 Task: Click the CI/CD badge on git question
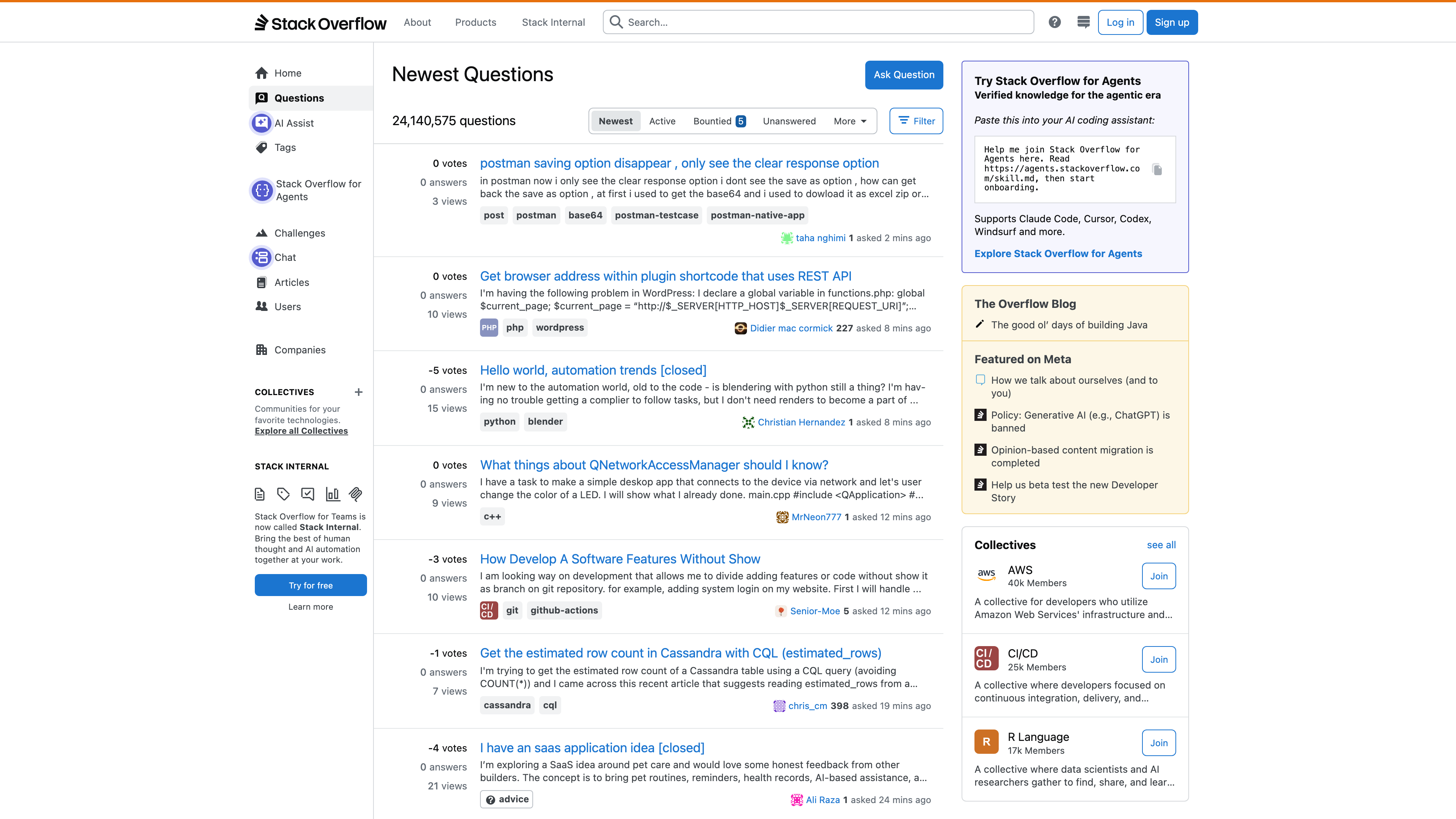click(x=489, y=610)
